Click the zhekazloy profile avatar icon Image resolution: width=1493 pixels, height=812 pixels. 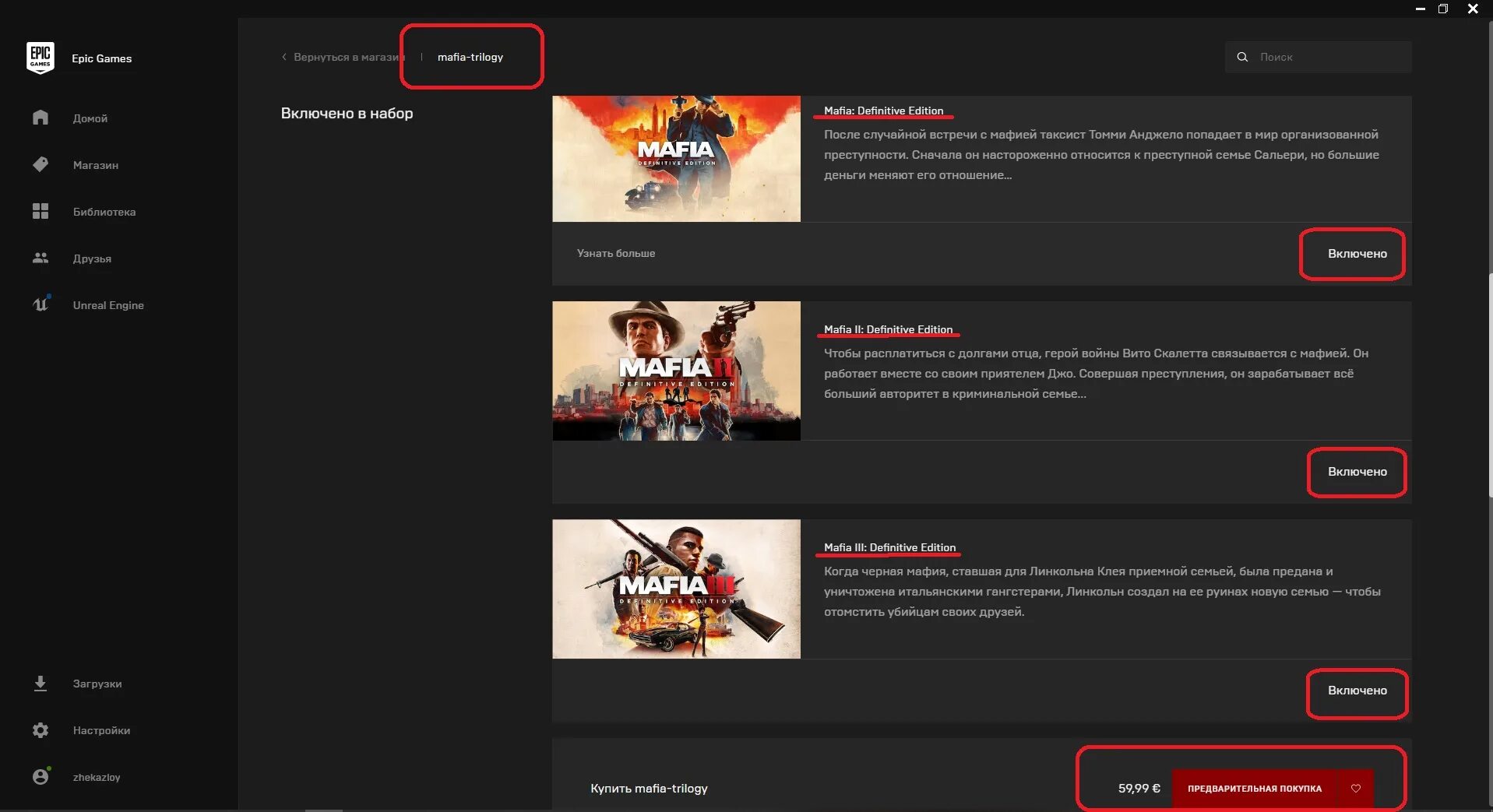(x=41, y=776)
